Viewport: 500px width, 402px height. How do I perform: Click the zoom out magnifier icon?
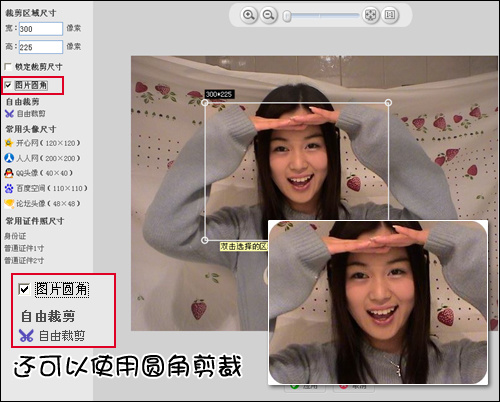pos(269,15)
